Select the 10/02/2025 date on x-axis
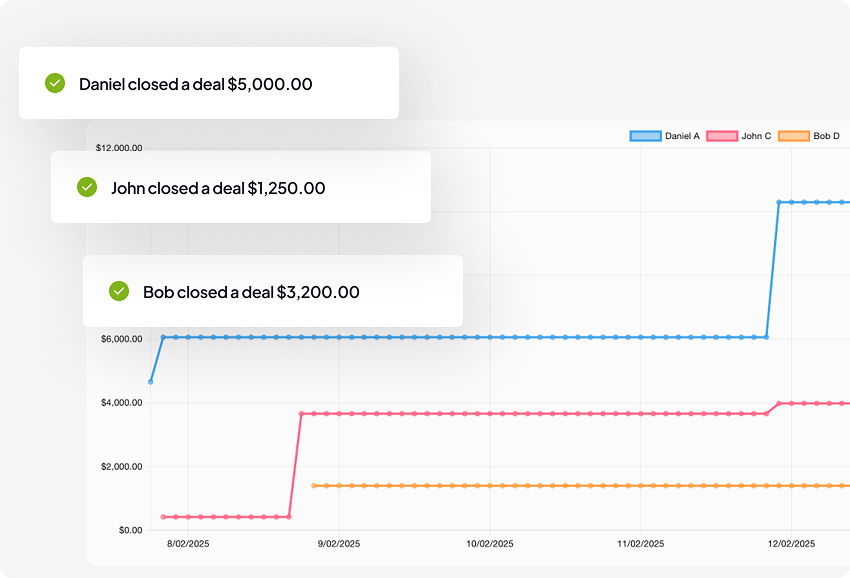Image resolution: width=850 pixels, height=578 pixels. (x=490, y=546)
